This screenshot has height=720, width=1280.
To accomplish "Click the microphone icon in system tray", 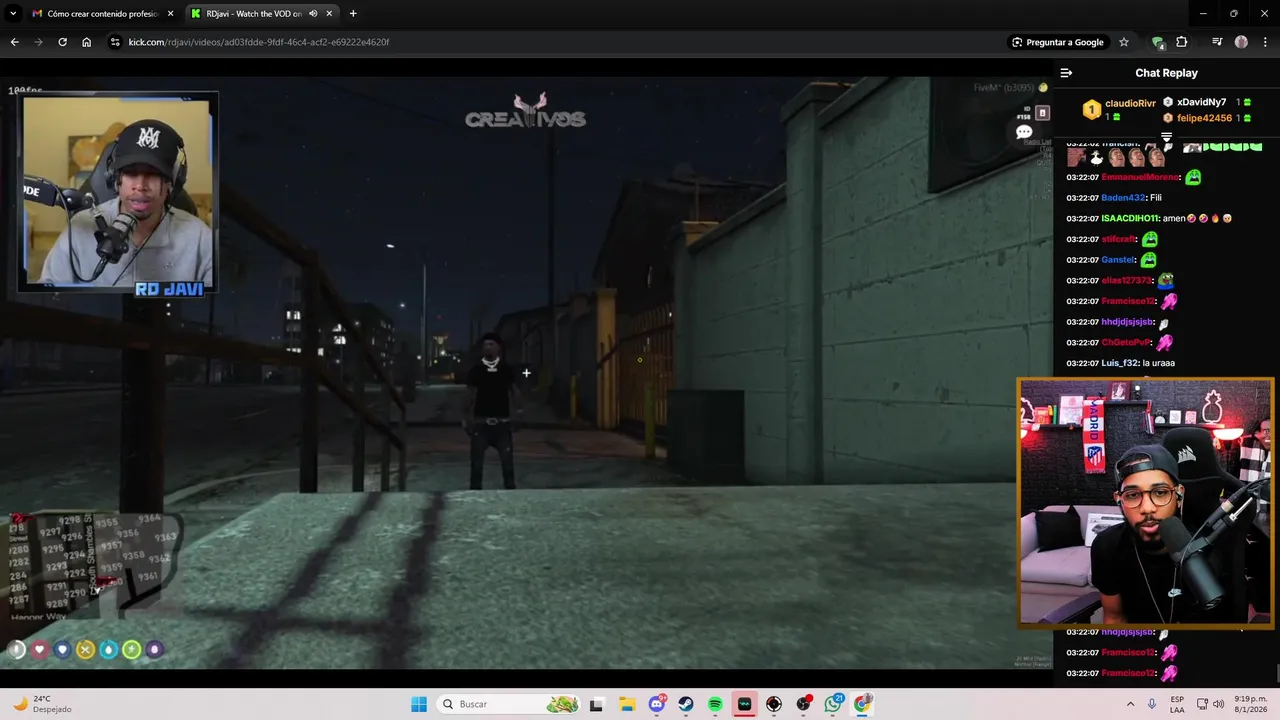I will click(x=1152, y=704).
